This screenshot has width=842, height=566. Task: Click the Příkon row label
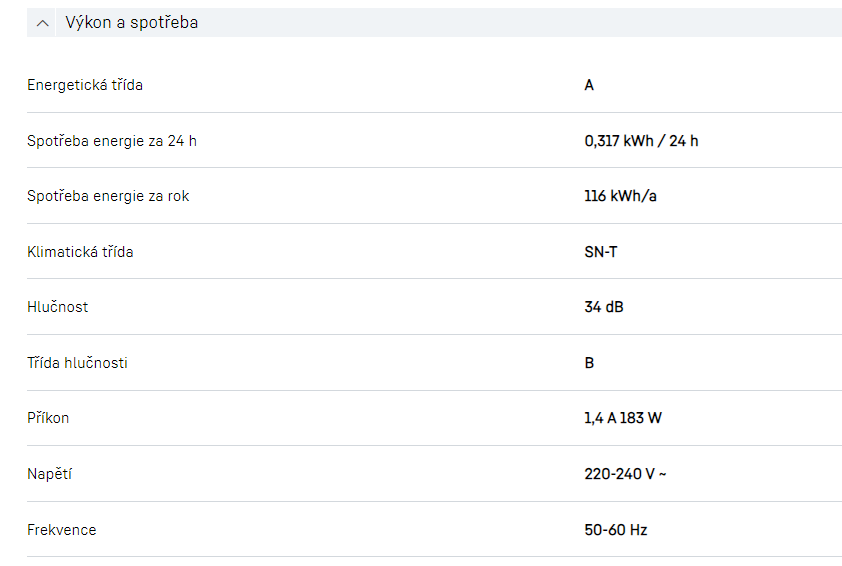click(48, 418)
